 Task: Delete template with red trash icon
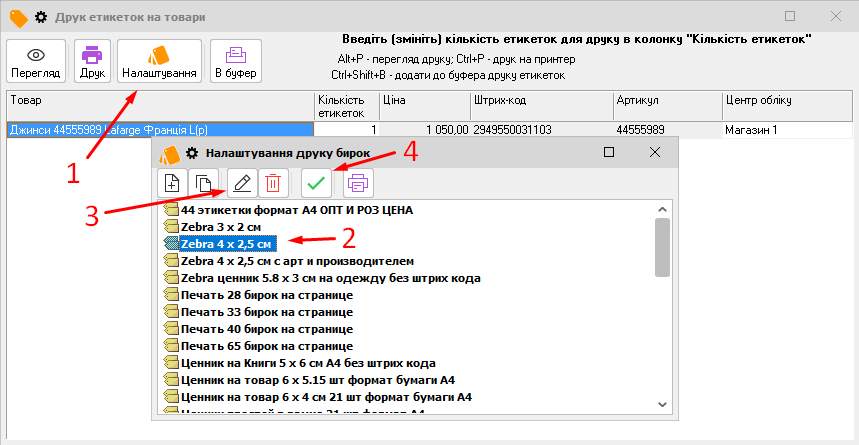(x=274, y=183)
